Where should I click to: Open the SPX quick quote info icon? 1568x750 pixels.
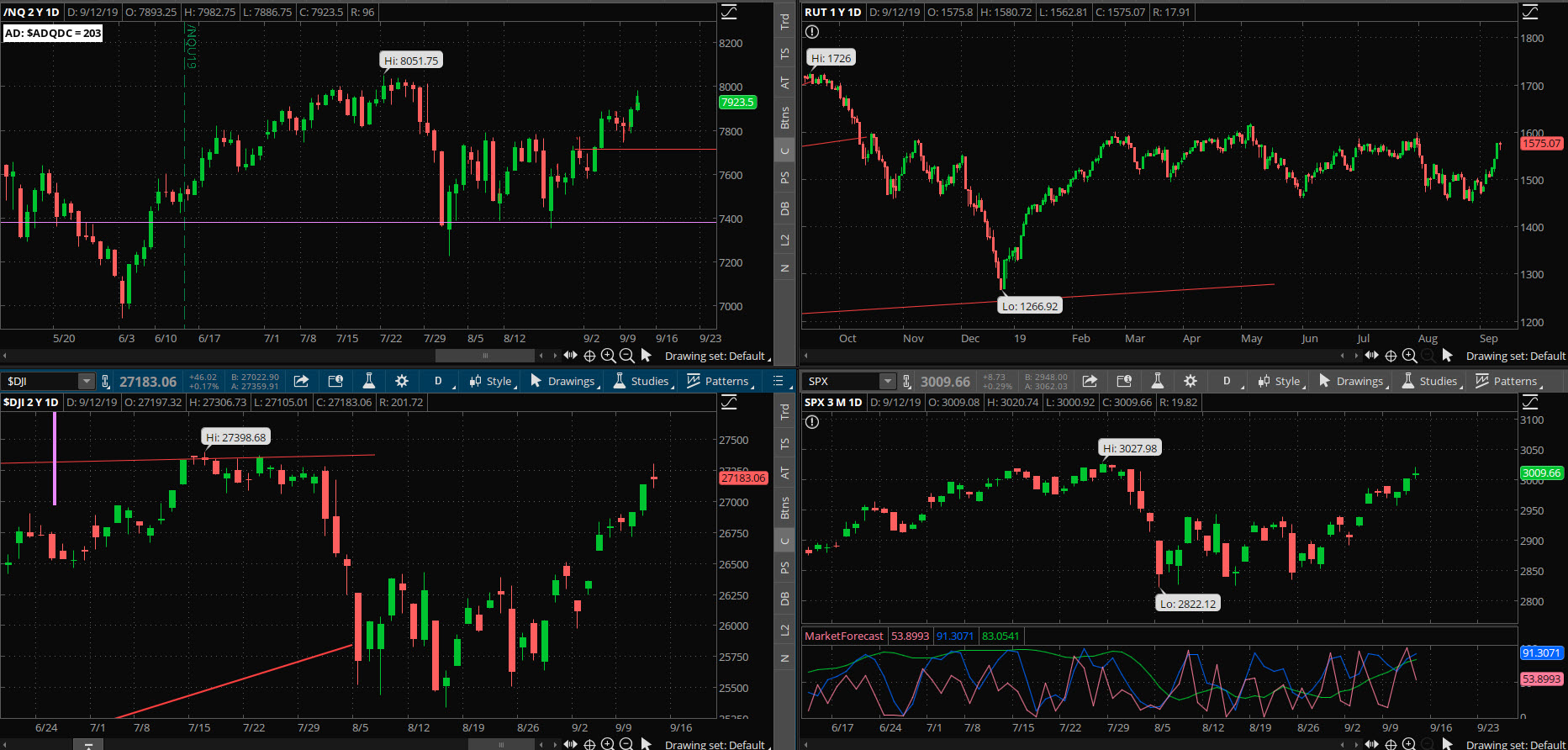tap(1123, 381)
